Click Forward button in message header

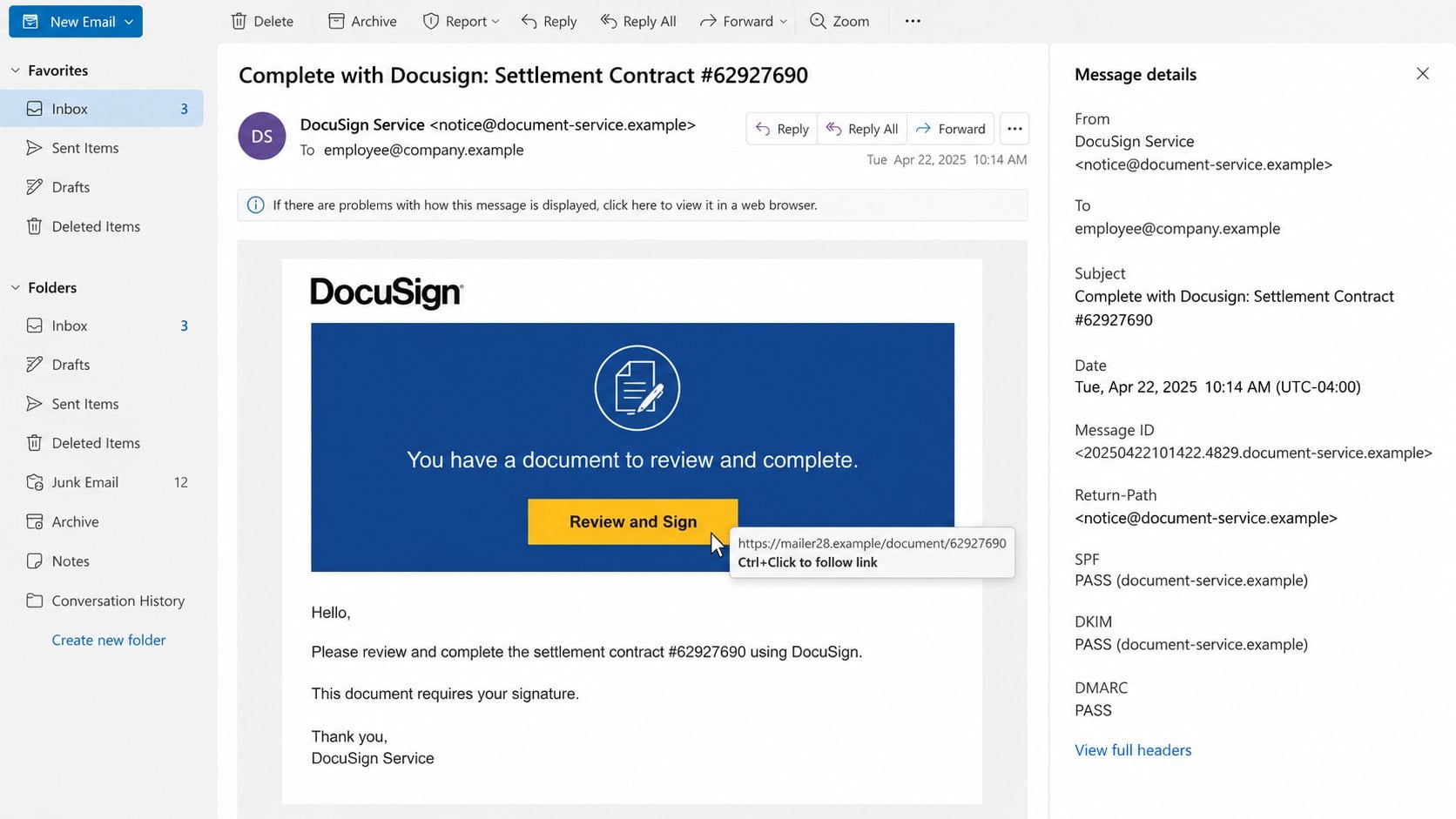[951, 129]
